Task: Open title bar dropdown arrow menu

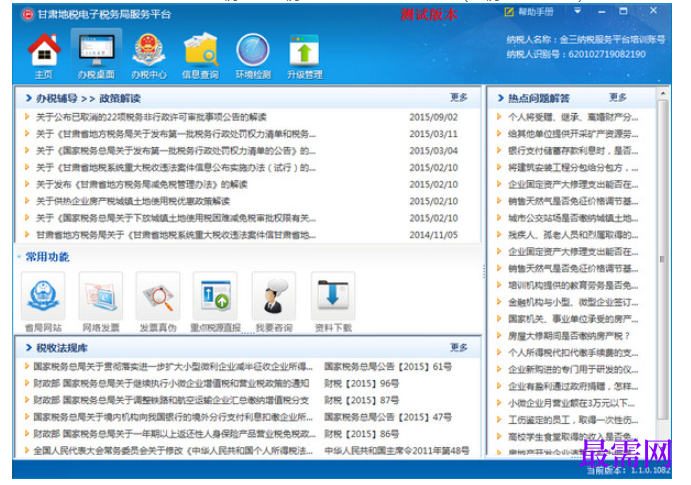Action: pyautogui.click(x=577, y=11)
